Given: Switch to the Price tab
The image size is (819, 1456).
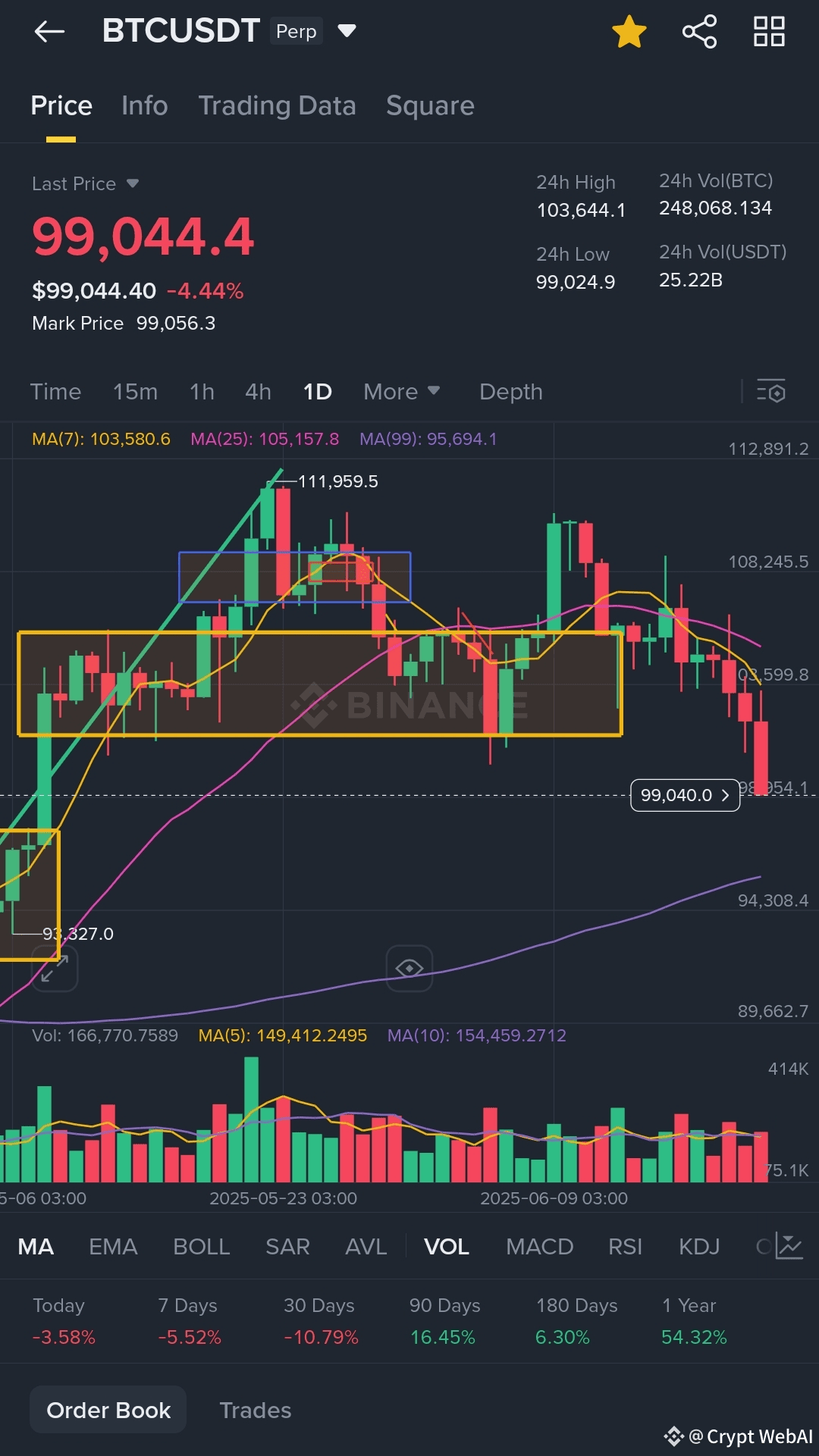Looking at the screenshot, I should [x=61, y=106].
